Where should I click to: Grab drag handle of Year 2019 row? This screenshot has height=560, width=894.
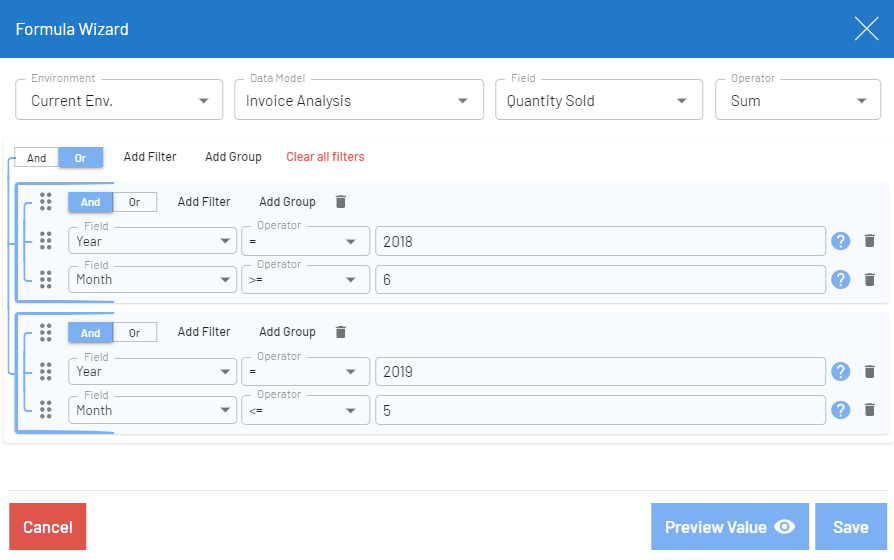45,371
